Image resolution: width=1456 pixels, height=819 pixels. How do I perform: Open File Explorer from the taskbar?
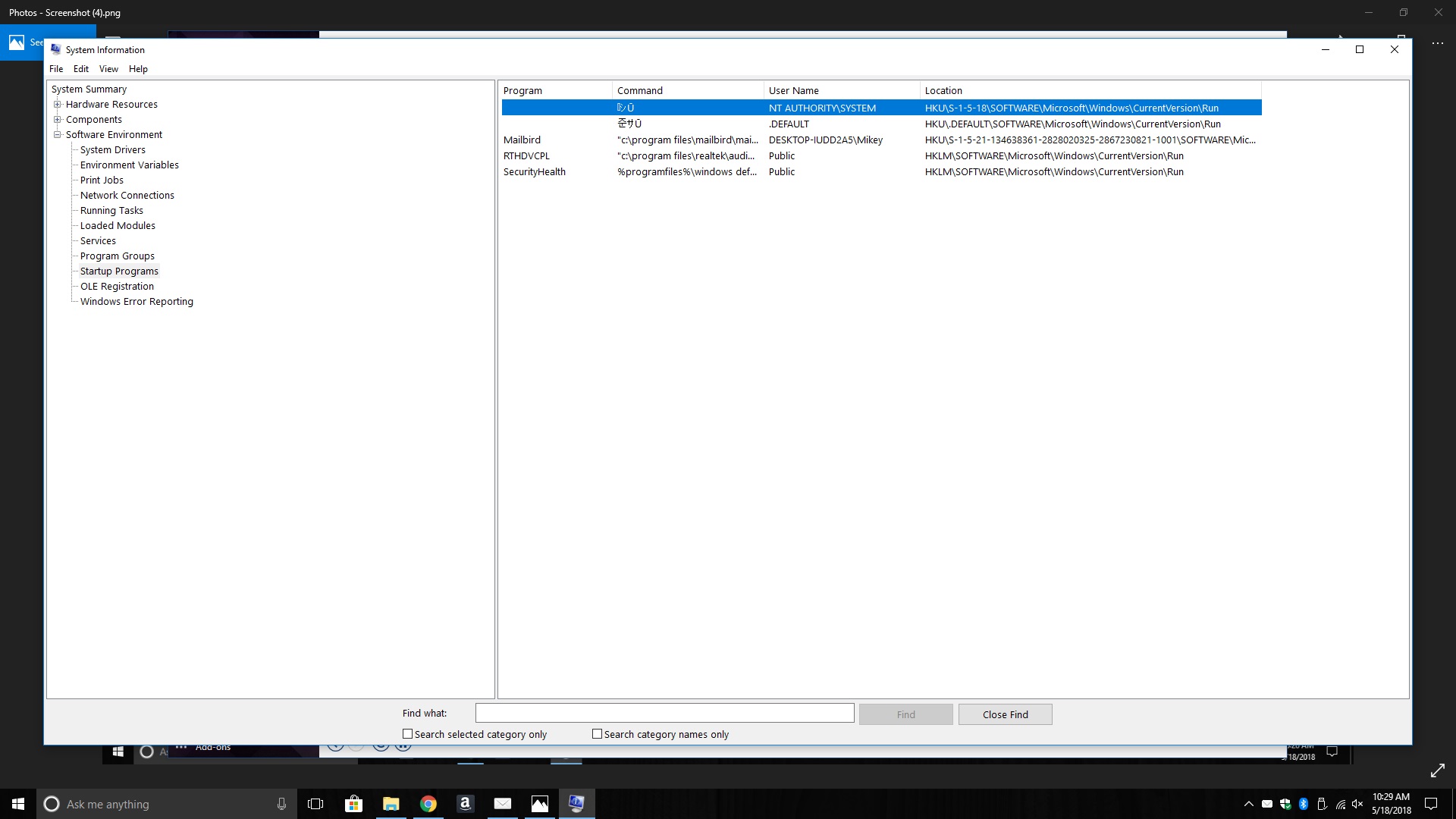pyautogui.click(x=391, y=804)
